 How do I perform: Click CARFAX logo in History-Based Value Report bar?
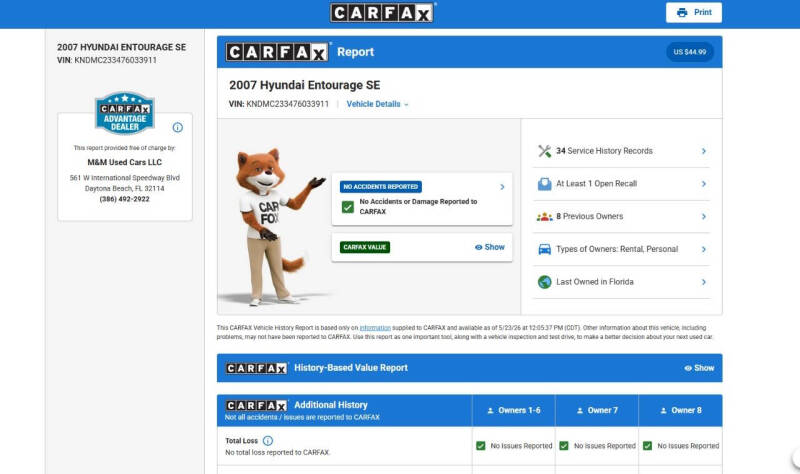(x=257, y=368)
